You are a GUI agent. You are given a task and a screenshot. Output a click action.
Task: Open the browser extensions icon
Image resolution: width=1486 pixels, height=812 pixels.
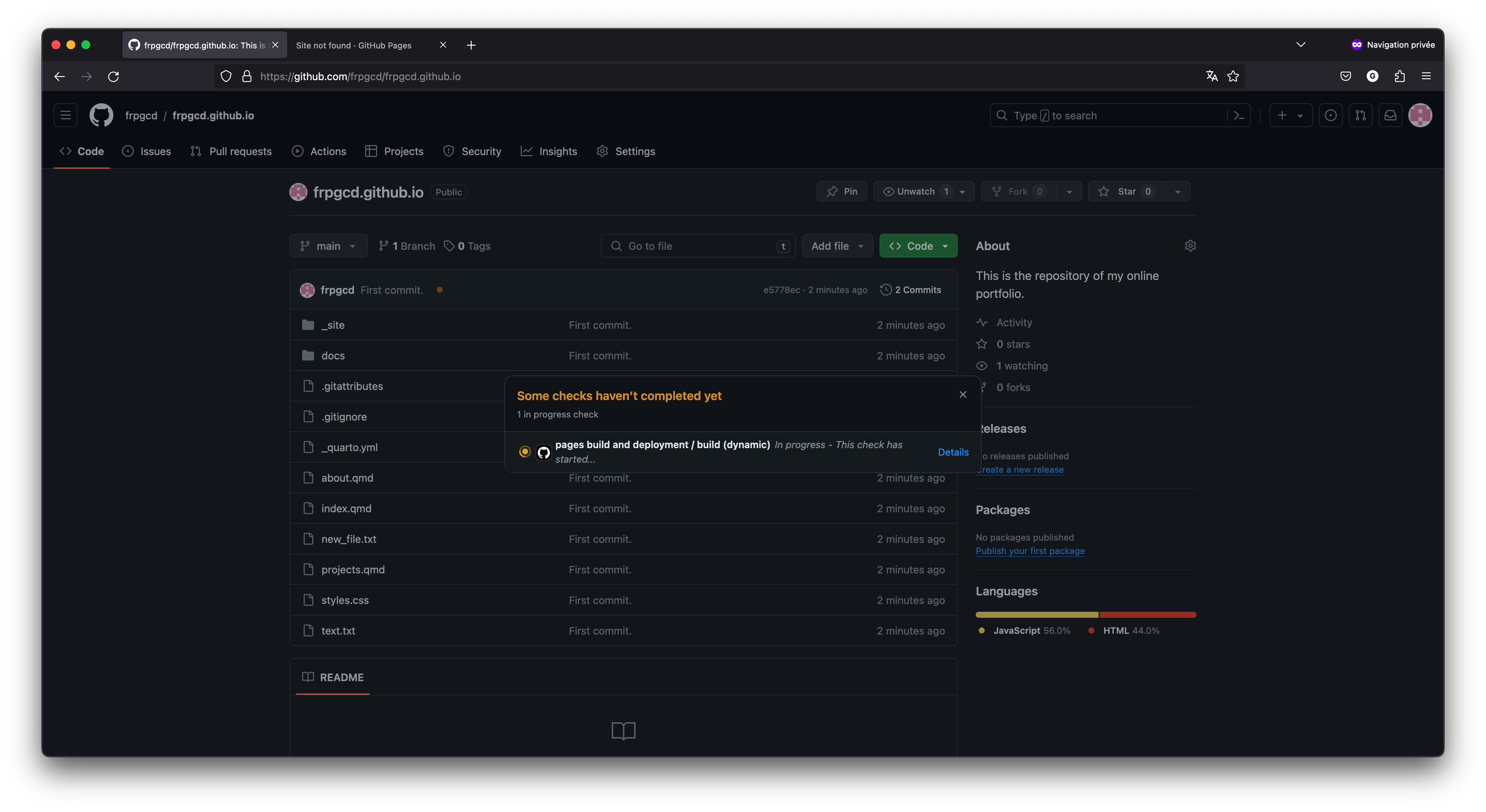tap(1399, 76)
